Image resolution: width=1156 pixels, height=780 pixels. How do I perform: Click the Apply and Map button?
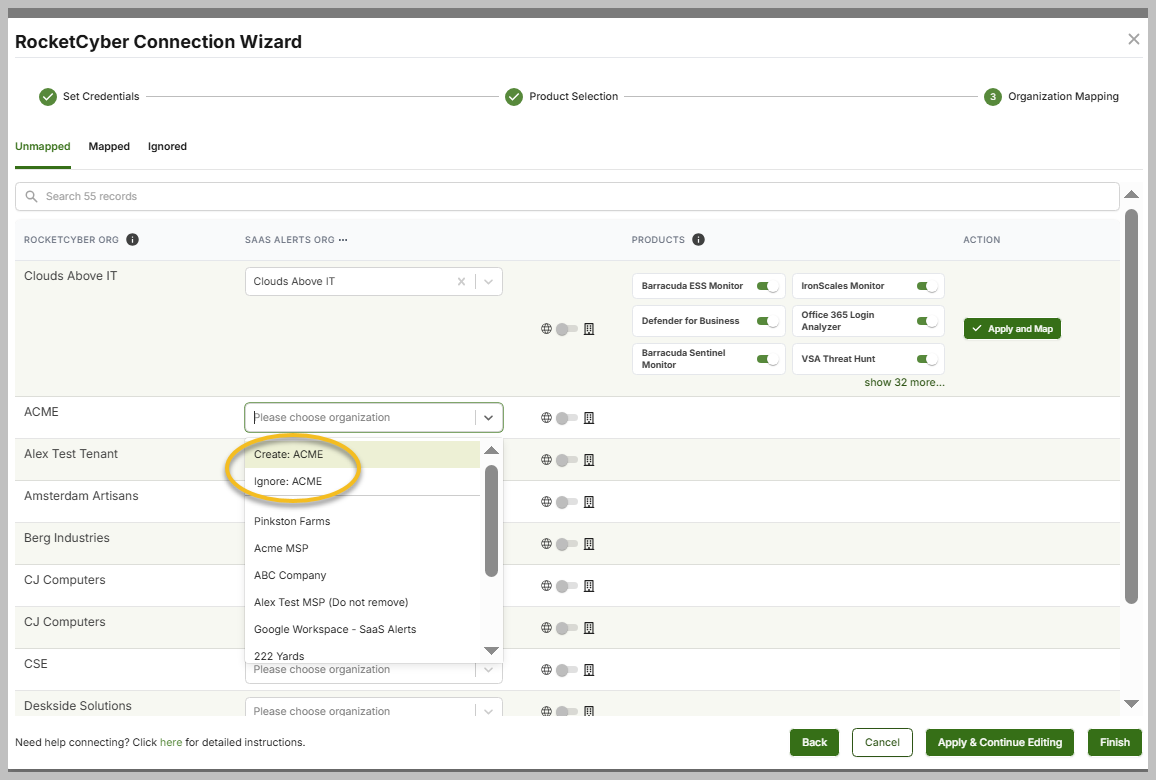click(x=1012, y=329)
